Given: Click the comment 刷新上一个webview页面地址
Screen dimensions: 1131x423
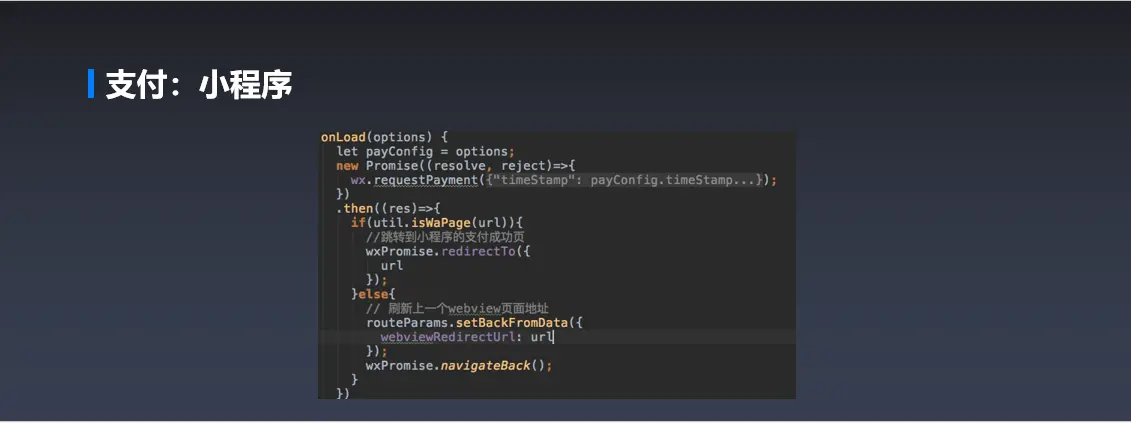Looking at the screenshot, I should (457, 308).
